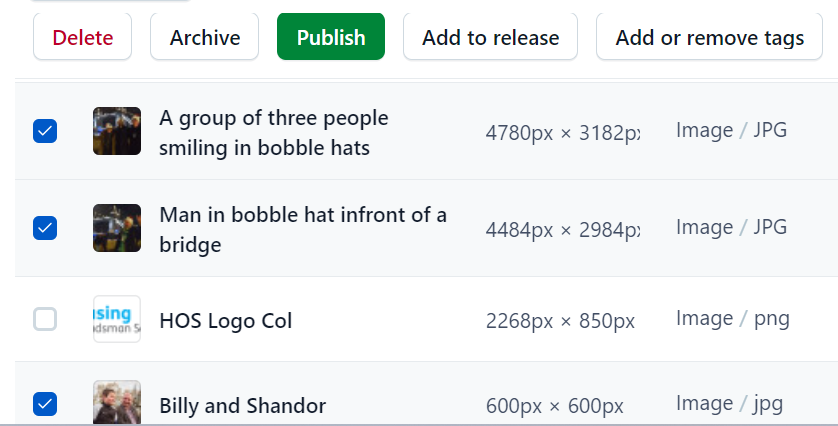Click the Image / png type cell

point(733,319)
